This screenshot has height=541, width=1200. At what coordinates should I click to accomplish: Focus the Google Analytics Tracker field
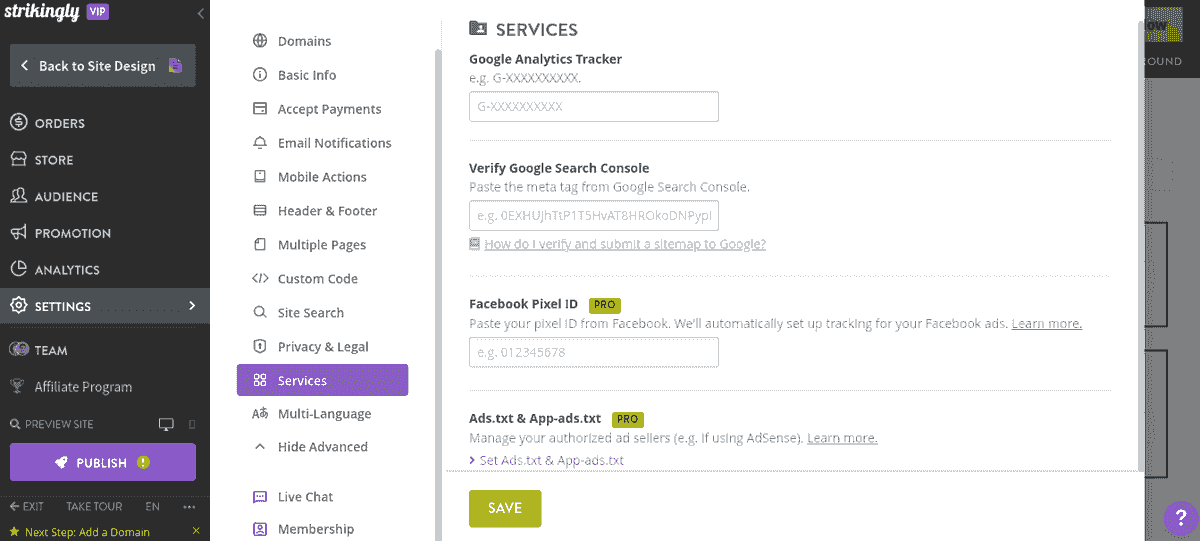[x=594, y=106]
